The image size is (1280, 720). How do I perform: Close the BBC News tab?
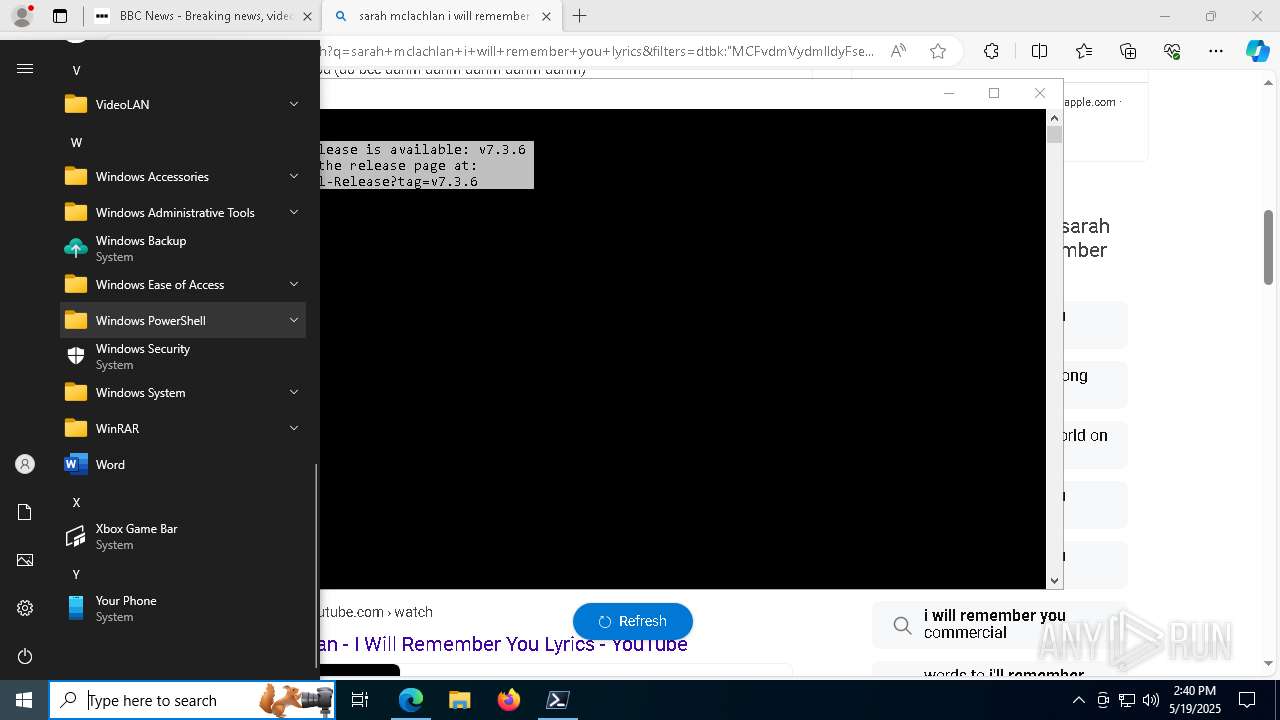pyautogui.click(x=307, y=16)
